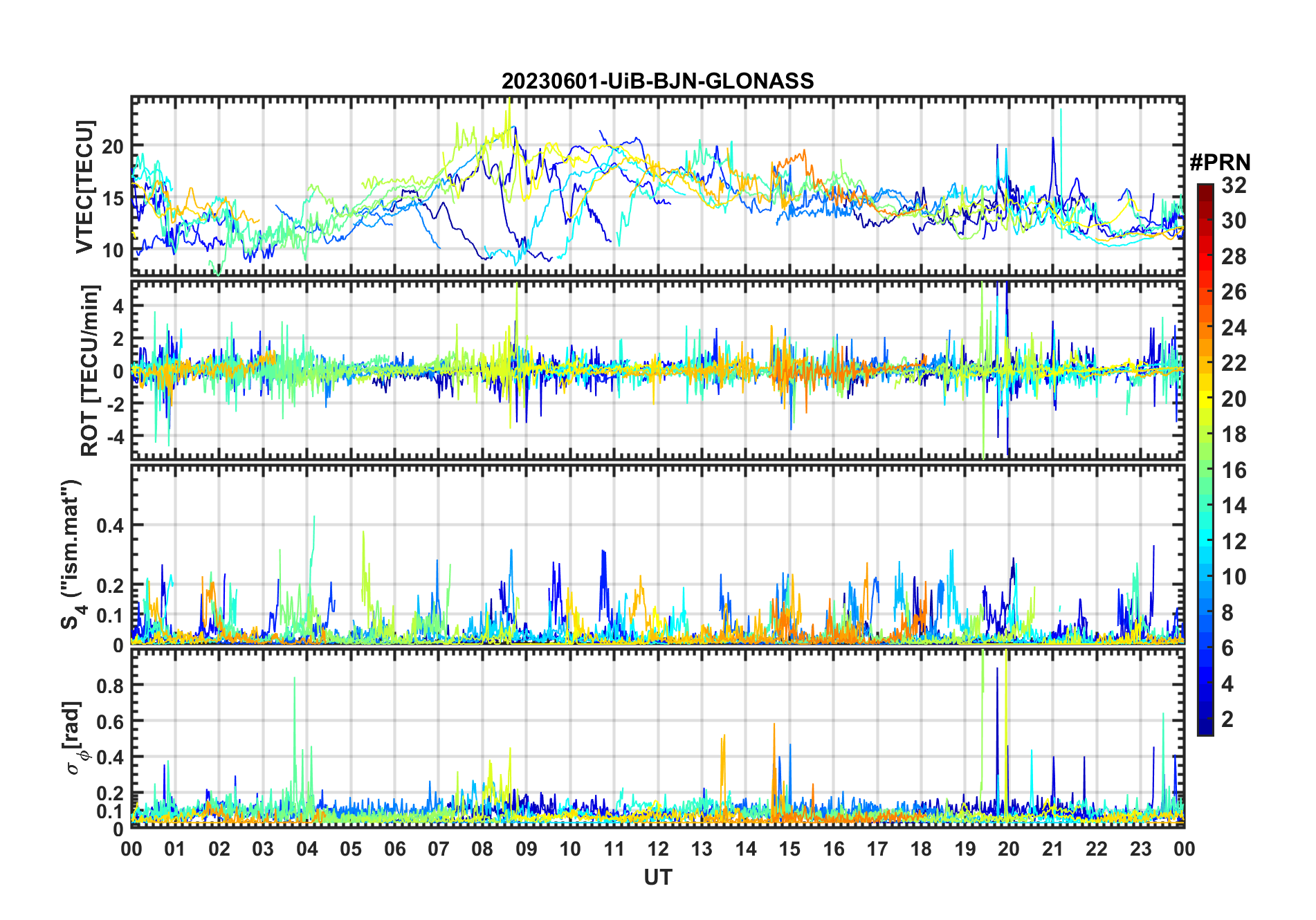Click colorbar tick label 10
Image resolution: width=1316 pixels, height=920 pixels.
1234,577
